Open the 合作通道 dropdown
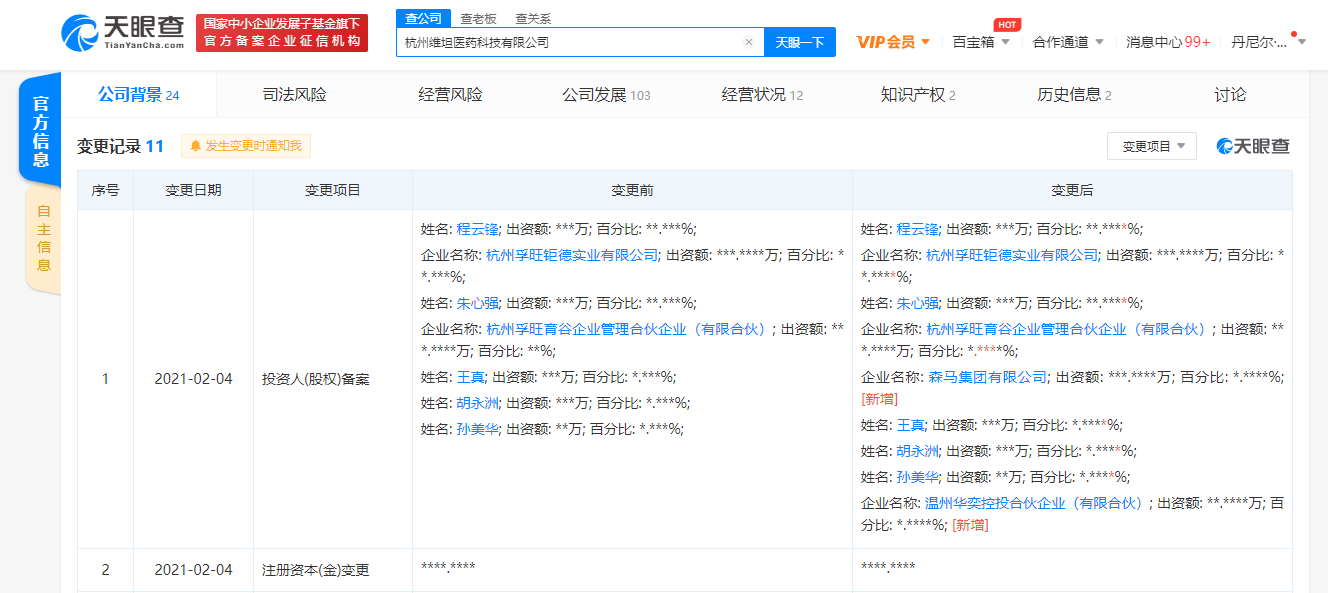 1068,42
